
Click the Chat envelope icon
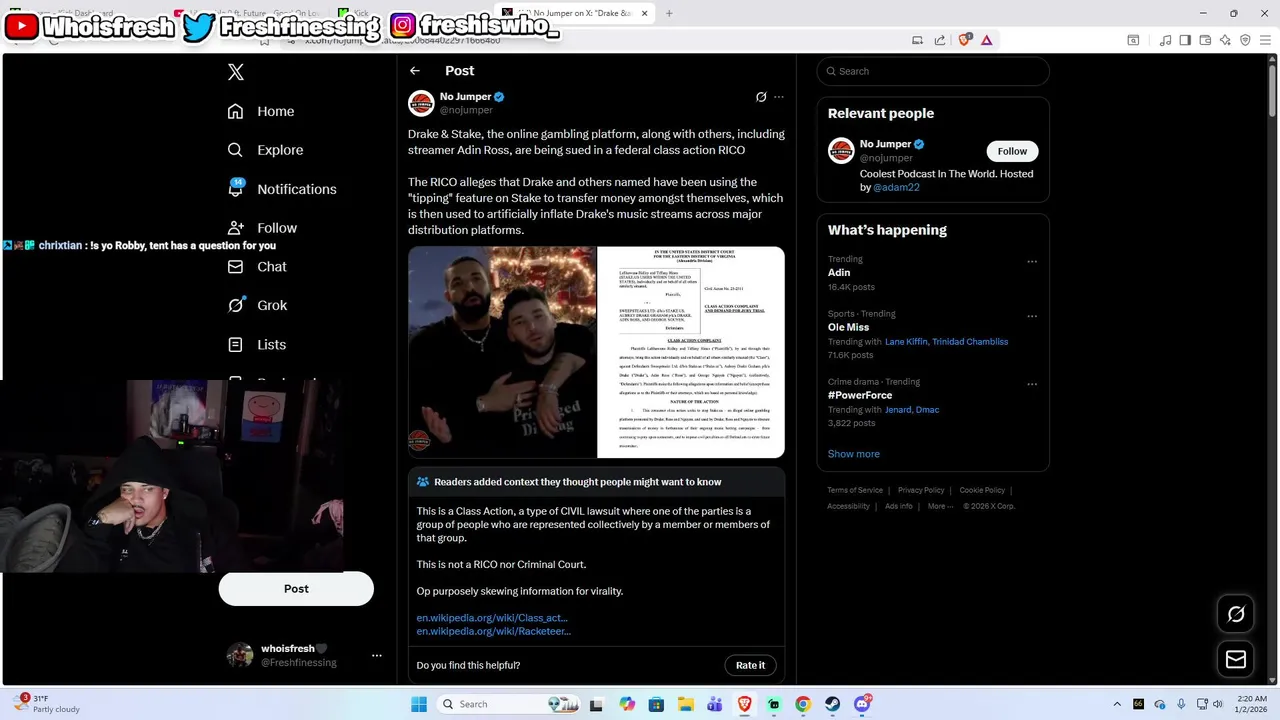coord(235,267)
